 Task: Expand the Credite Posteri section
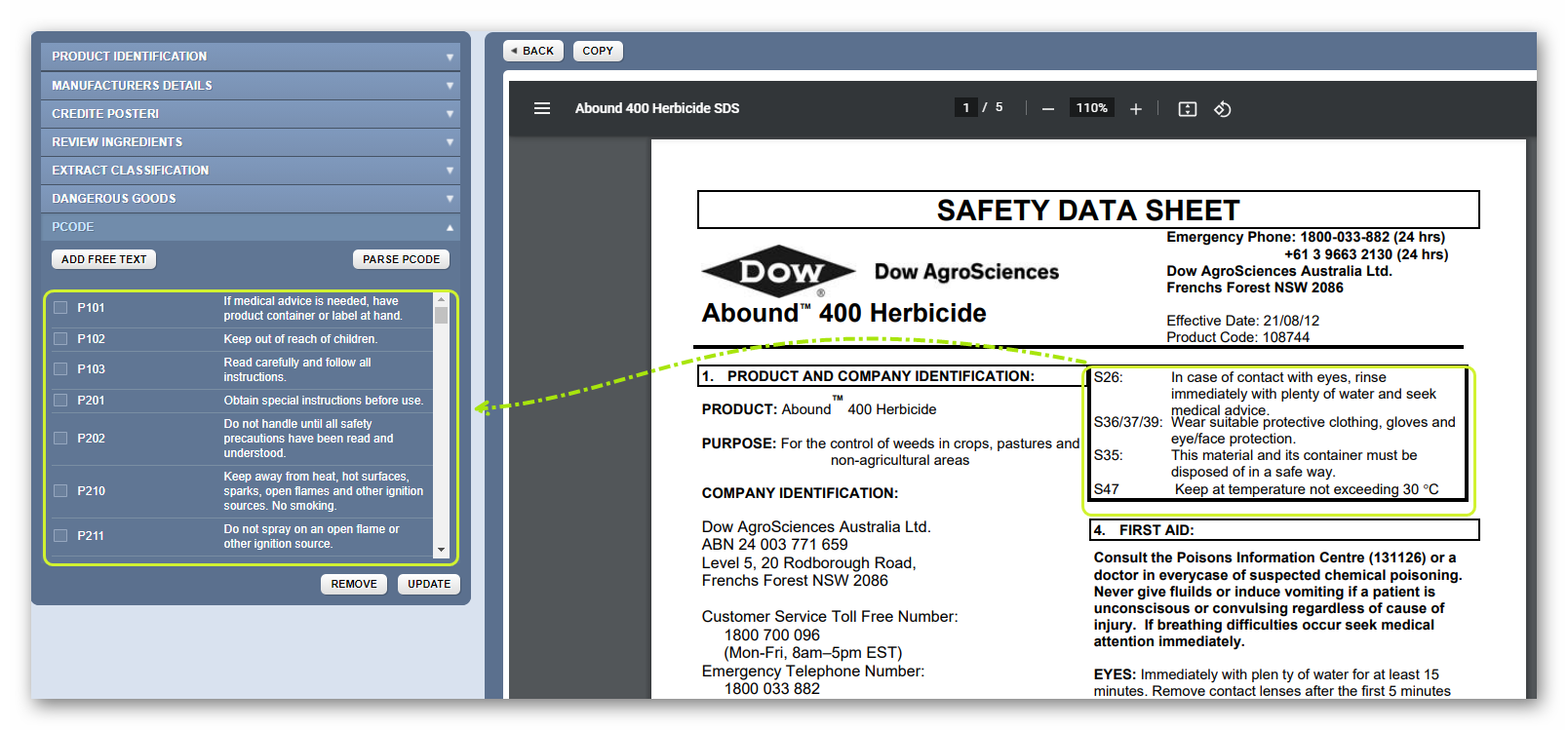point(251,114)
